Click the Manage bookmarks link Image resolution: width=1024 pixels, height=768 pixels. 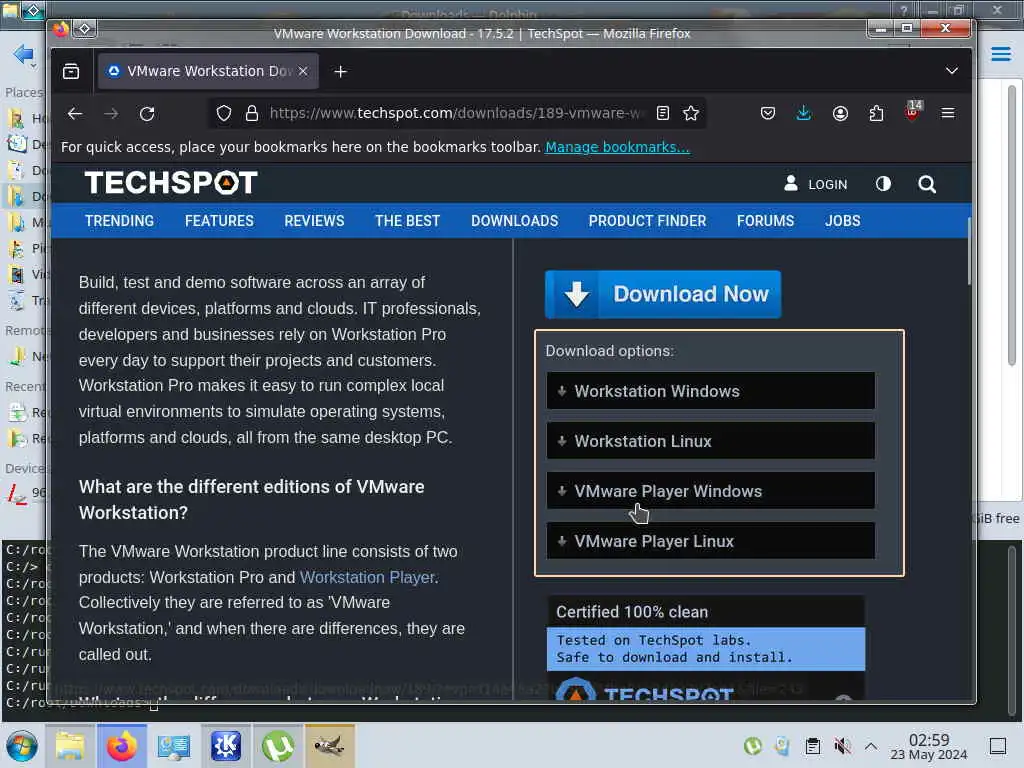(x=617, y=147)
